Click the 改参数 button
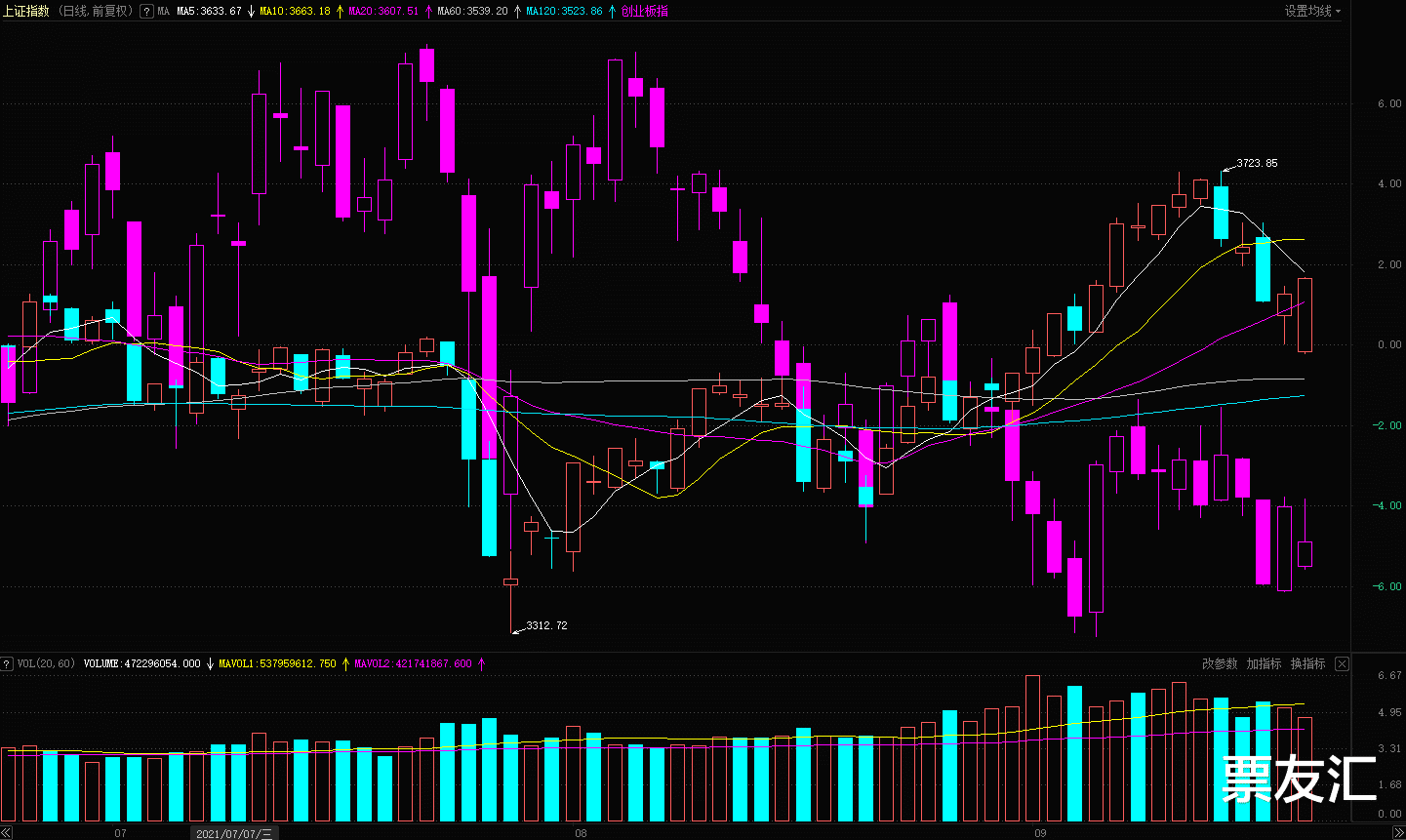Viewport: 1406px width, 840px height. click(1220, 663)
